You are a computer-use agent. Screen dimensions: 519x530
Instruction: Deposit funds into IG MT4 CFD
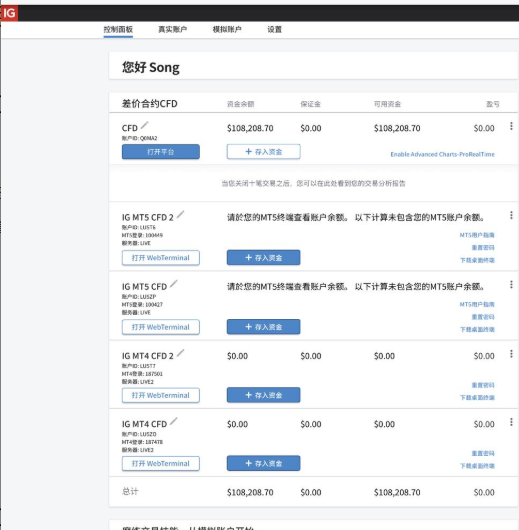(x=263, y=463)
